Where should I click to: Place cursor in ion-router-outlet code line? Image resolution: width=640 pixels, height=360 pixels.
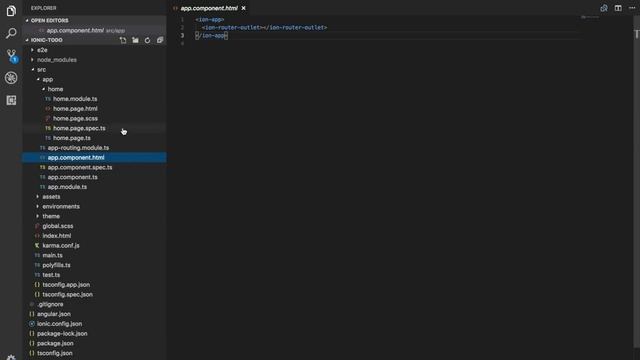point(264,27)
